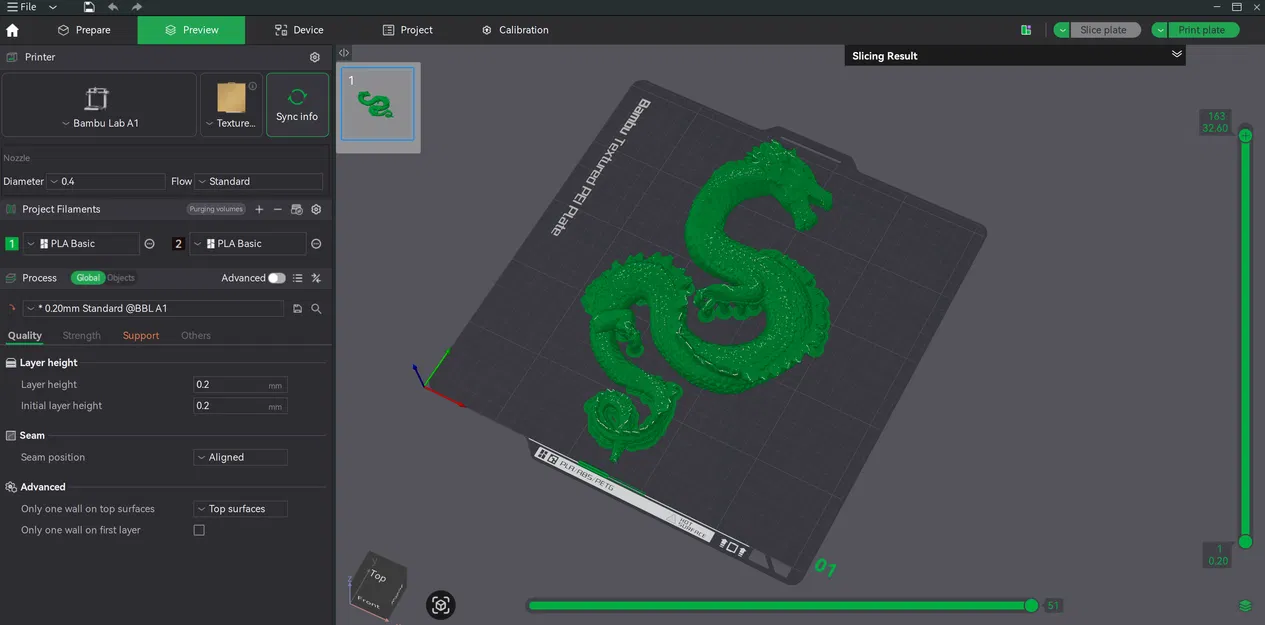The height and width of the screenshot is (625, 1265).
Task: Open the Device tab
Action: point(299,30)
